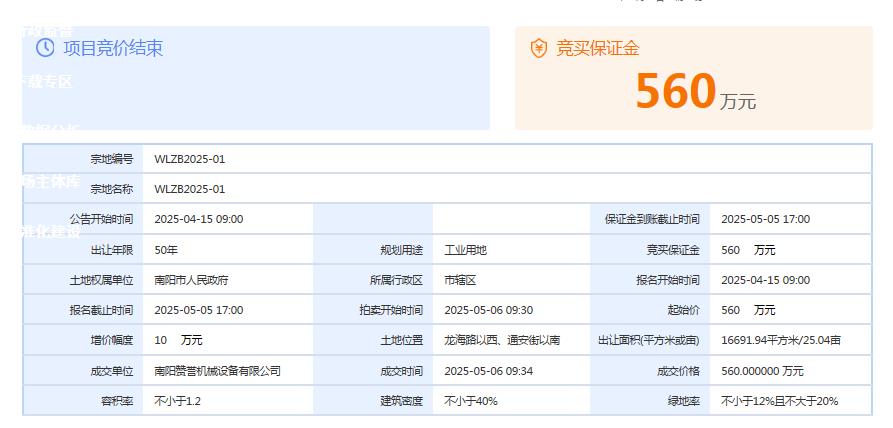Click 龙海路以西、通安街以南 location value
Image resolution: width=893 pixels, height=428 pixels.
(x=502, y=340)
